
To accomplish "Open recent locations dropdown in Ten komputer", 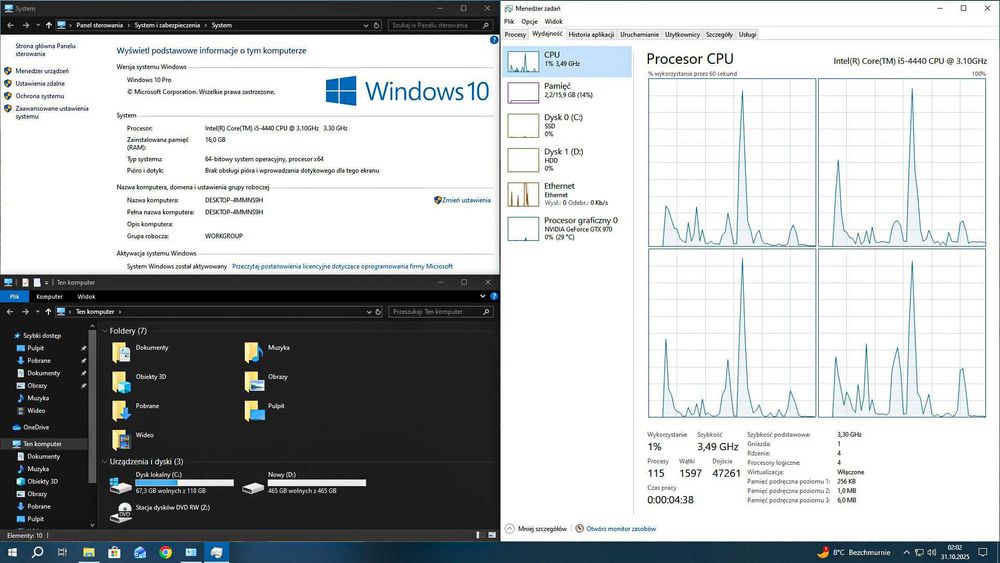I will (x=38, y=312).
